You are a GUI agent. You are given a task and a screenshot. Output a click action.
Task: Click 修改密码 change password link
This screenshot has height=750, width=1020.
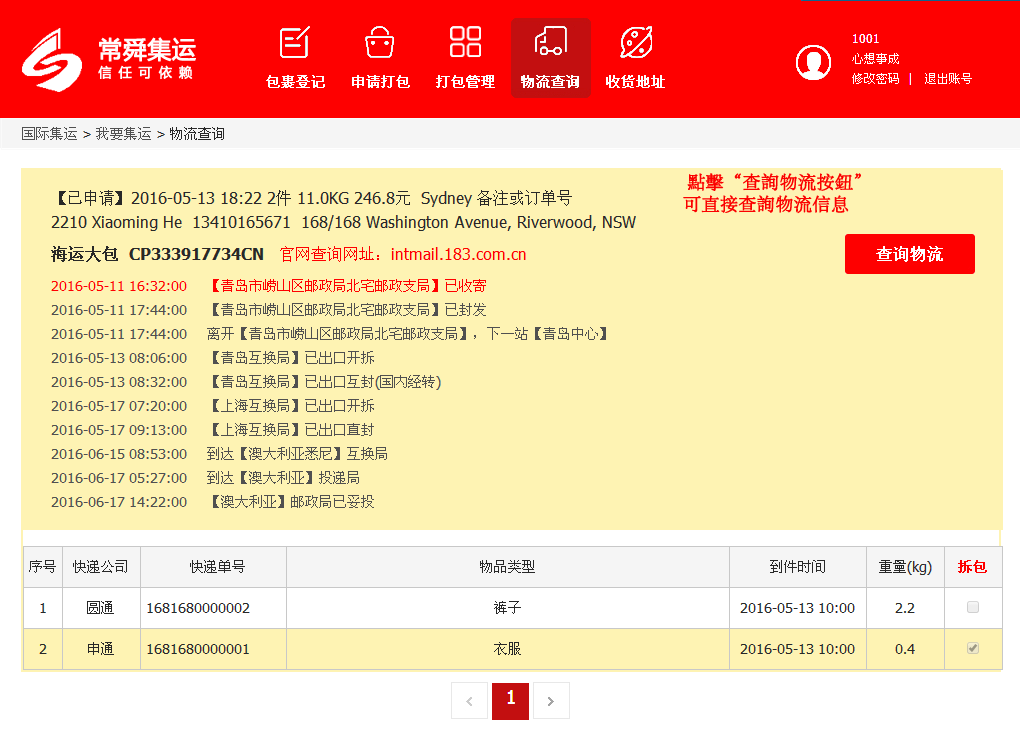click(875, 79)
